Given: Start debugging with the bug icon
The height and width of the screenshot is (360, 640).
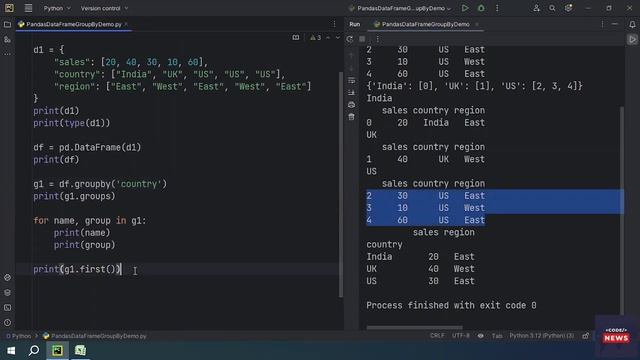Looking at the screenshot, I should 481,8.
